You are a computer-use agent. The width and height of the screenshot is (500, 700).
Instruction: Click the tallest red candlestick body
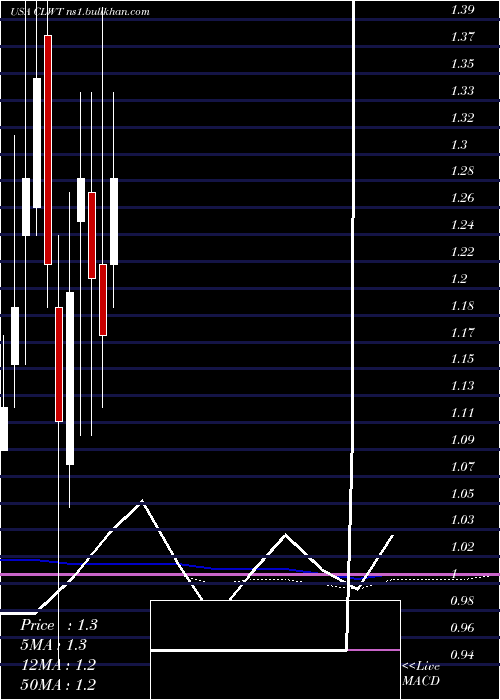48,150
